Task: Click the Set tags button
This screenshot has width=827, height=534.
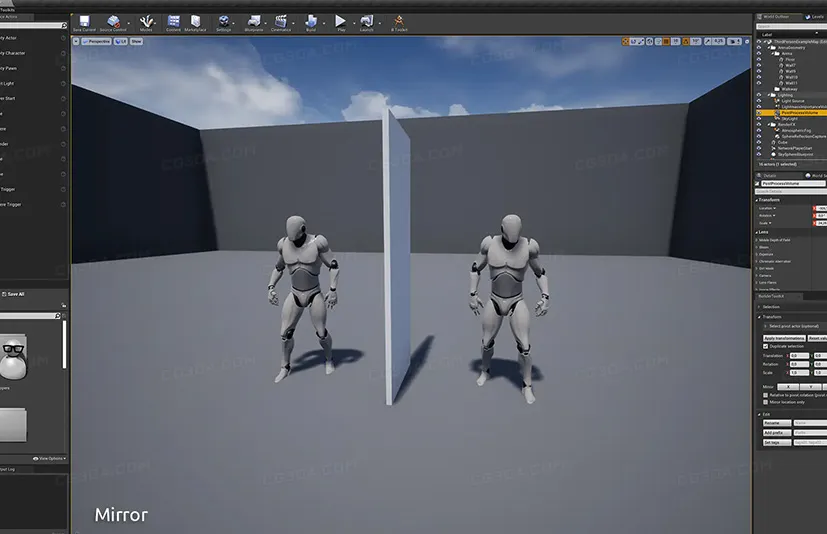Action: [777, 442]
